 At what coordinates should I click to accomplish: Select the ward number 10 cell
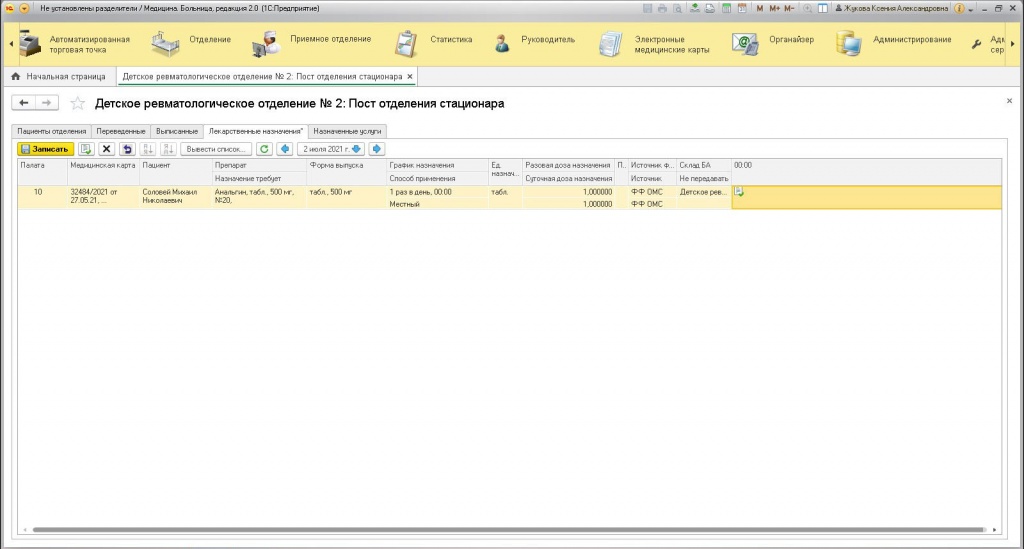(x=42, y=196)
